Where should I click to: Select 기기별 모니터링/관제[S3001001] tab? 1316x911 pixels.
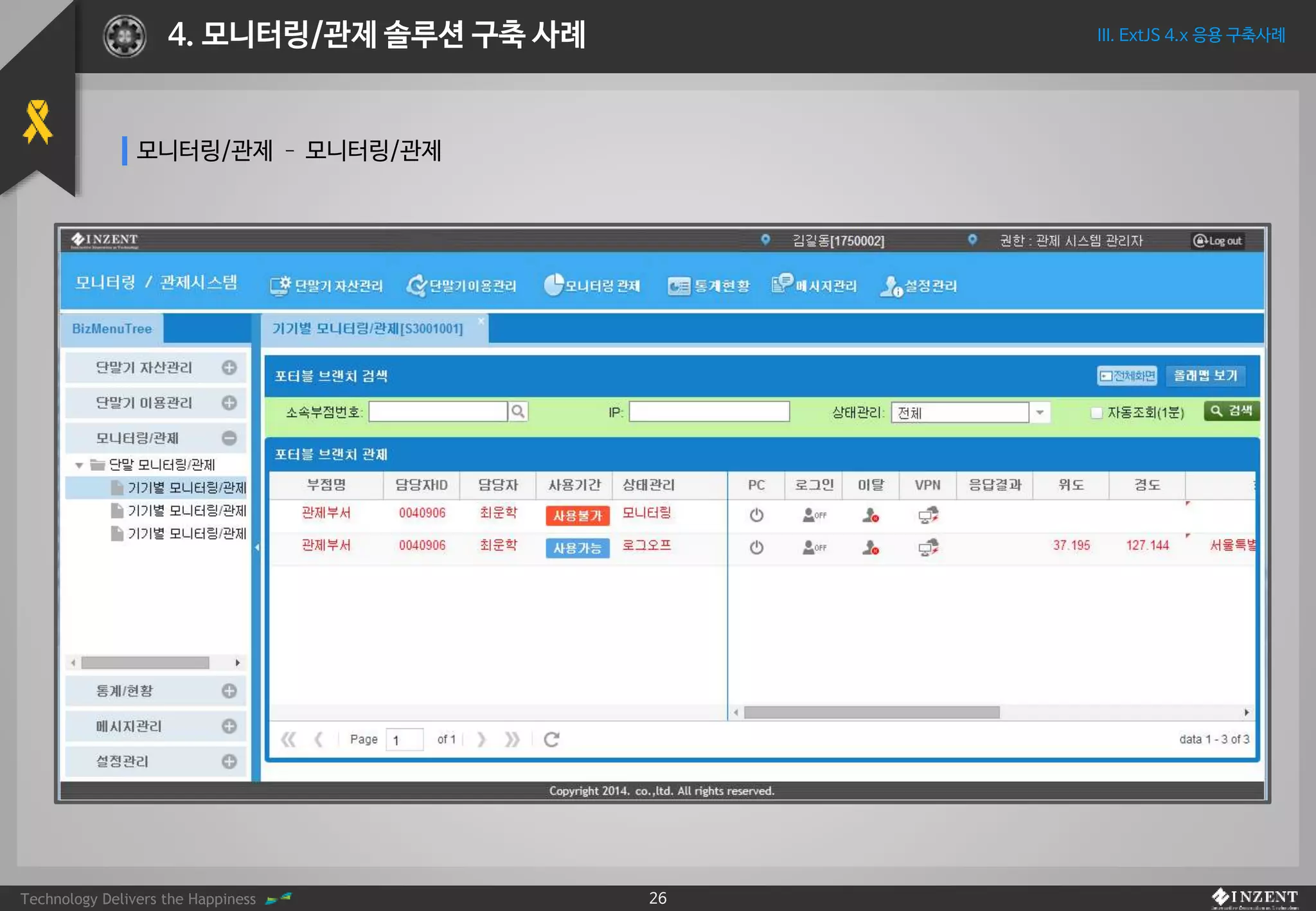pos(368,329)
